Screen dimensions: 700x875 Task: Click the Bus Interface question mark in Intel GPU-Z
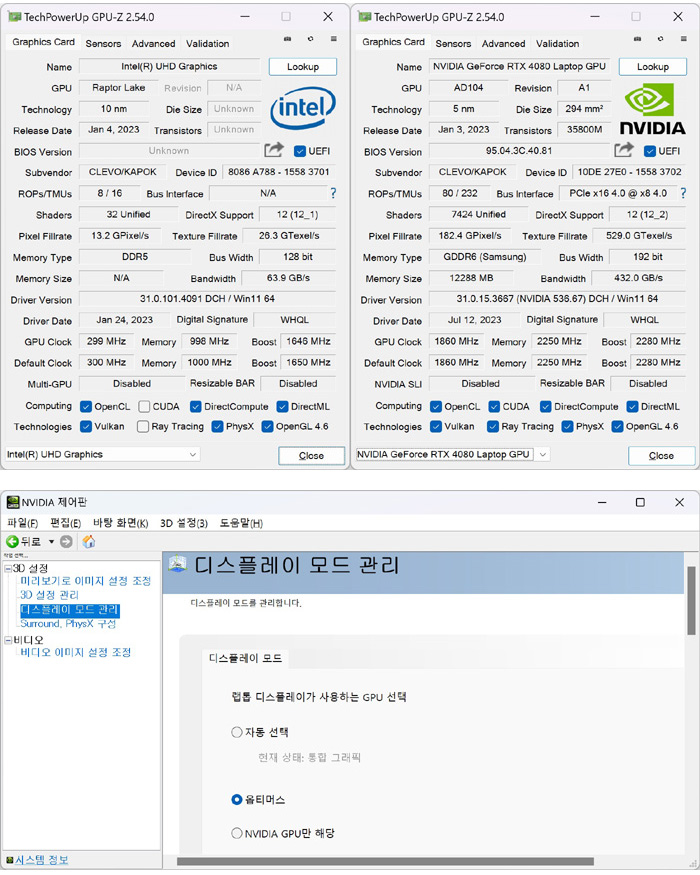333,193
